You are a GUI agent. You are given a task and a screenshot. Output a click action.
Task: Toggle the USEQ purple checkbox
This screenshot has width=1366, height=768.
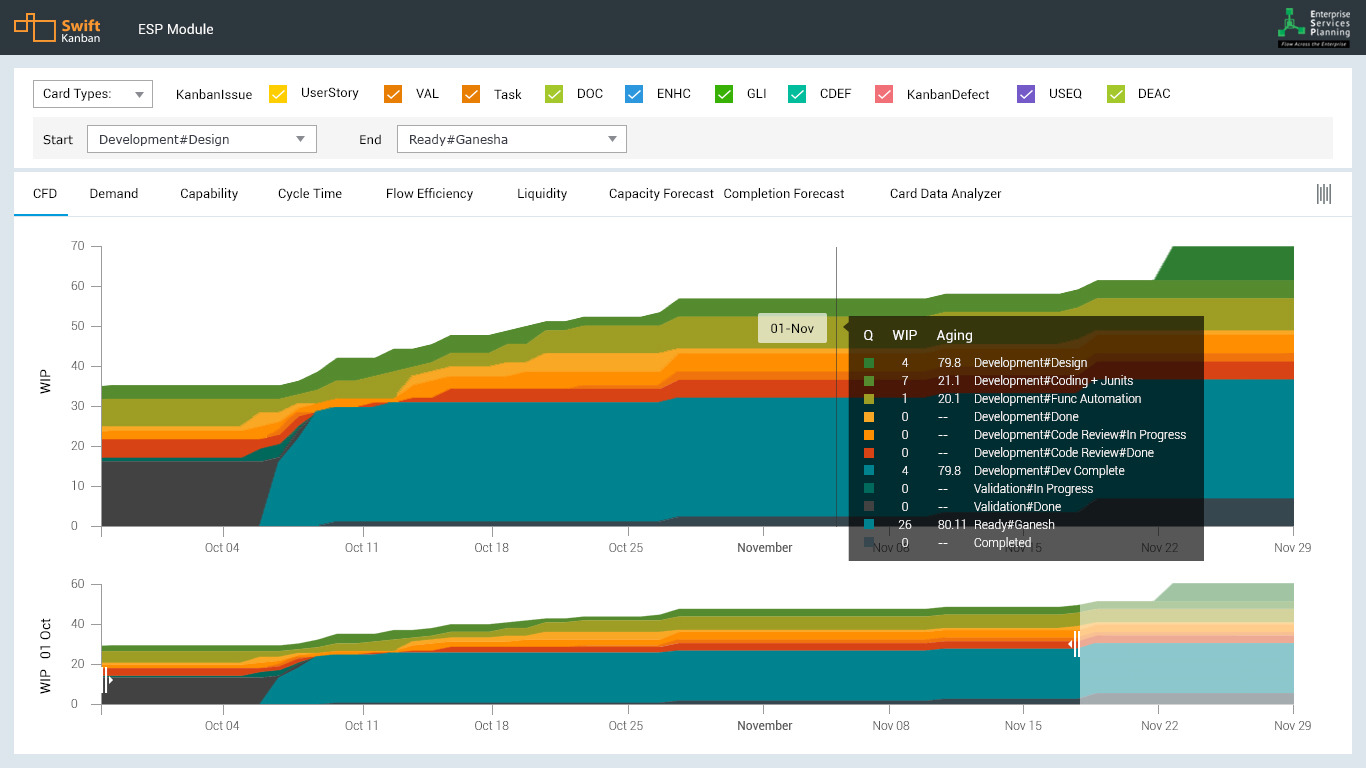(x=1026, y=94)
